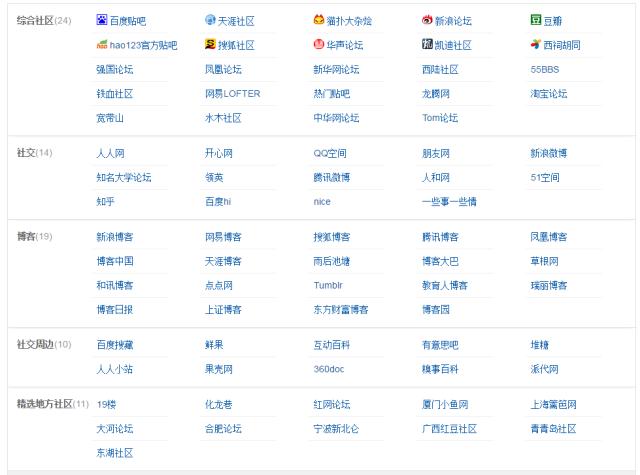The width and height of the screenshot is (640, 475).
Task: Visit 厦门小鱼网 link
Action: pos(445,405)
